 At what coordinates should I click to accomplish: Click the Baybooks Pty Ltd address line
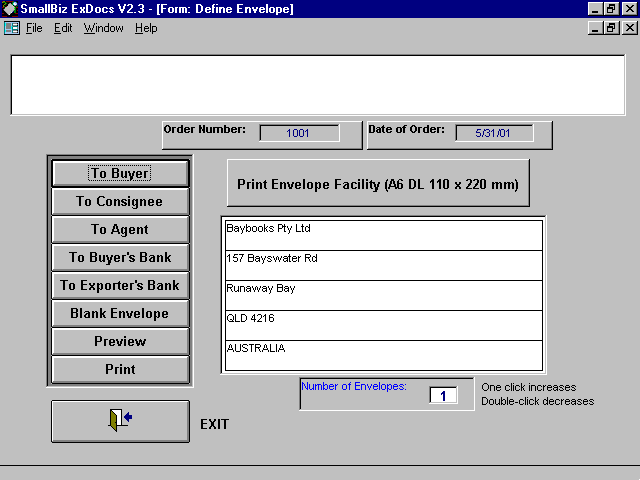coord(383,234)
